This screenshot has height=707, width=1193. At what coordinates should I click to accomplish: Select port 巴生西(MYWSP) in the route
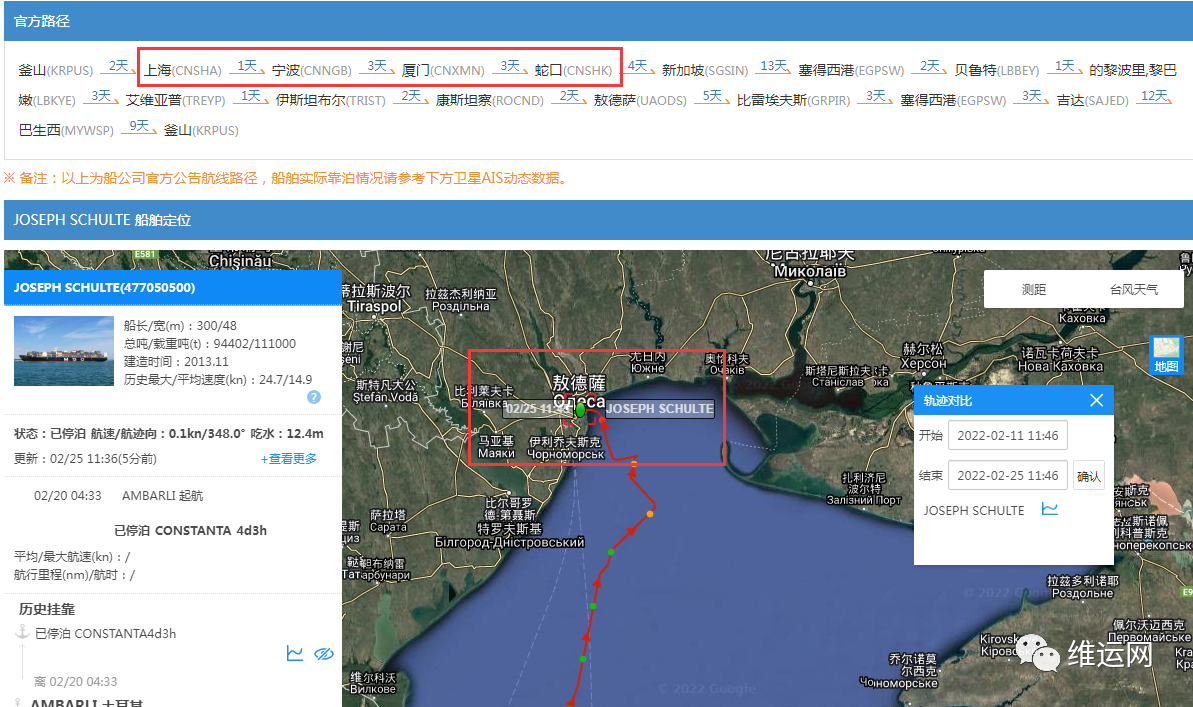[66, 130]
